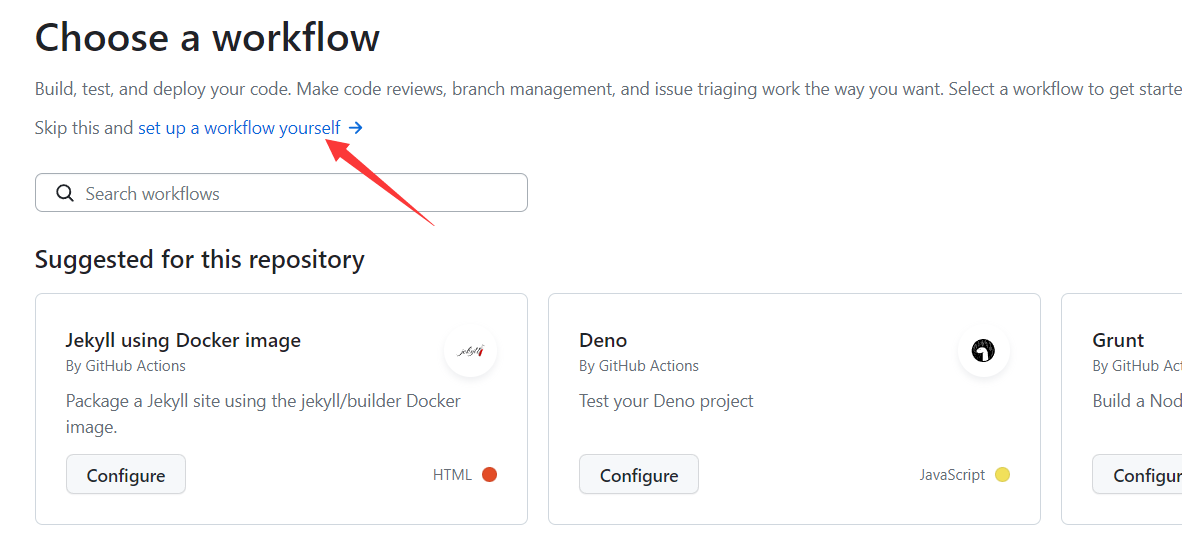The image size is (1182, 536).
Task: Click the right arrow icon after the workflow link
Action: [355, 128]
